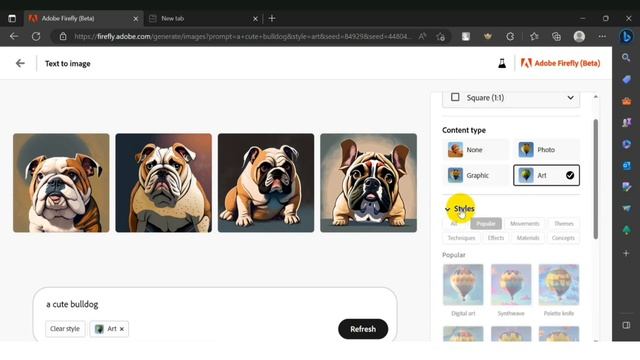Viewport: 640px width, 360px height.
Task: Click the sidebar Tools briefcase icon
Action: [x=626, y=101]
